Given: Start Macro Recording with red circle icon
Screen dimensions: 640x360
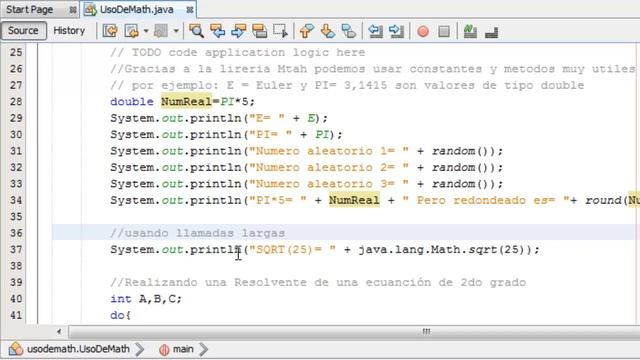Looking at the screenshot, I should tap(423, 31).
